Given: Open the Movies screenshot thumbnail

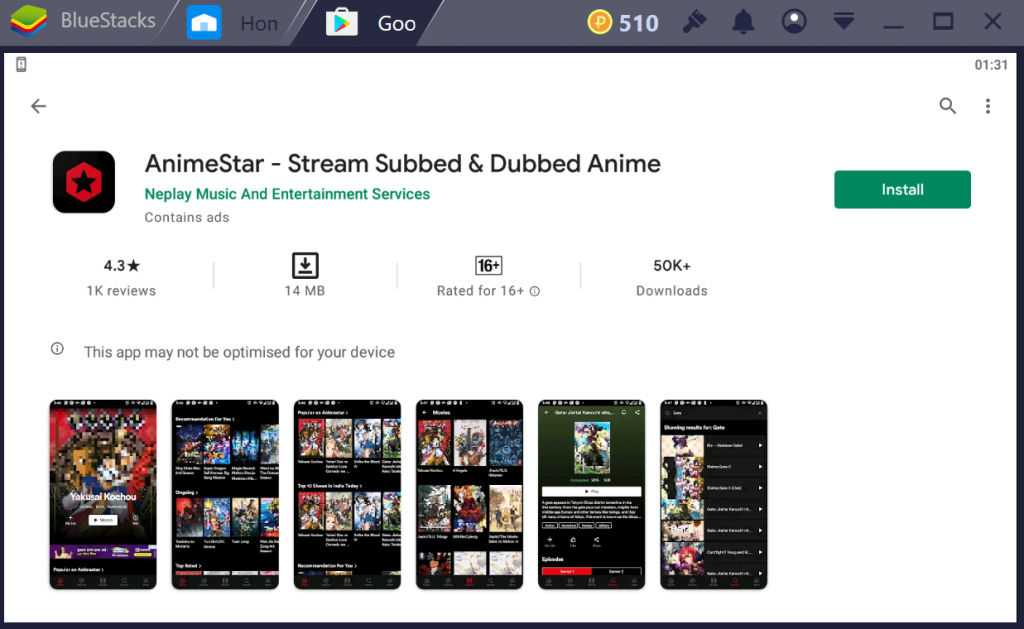Looking at the screenshot, I should click(469, 495).
